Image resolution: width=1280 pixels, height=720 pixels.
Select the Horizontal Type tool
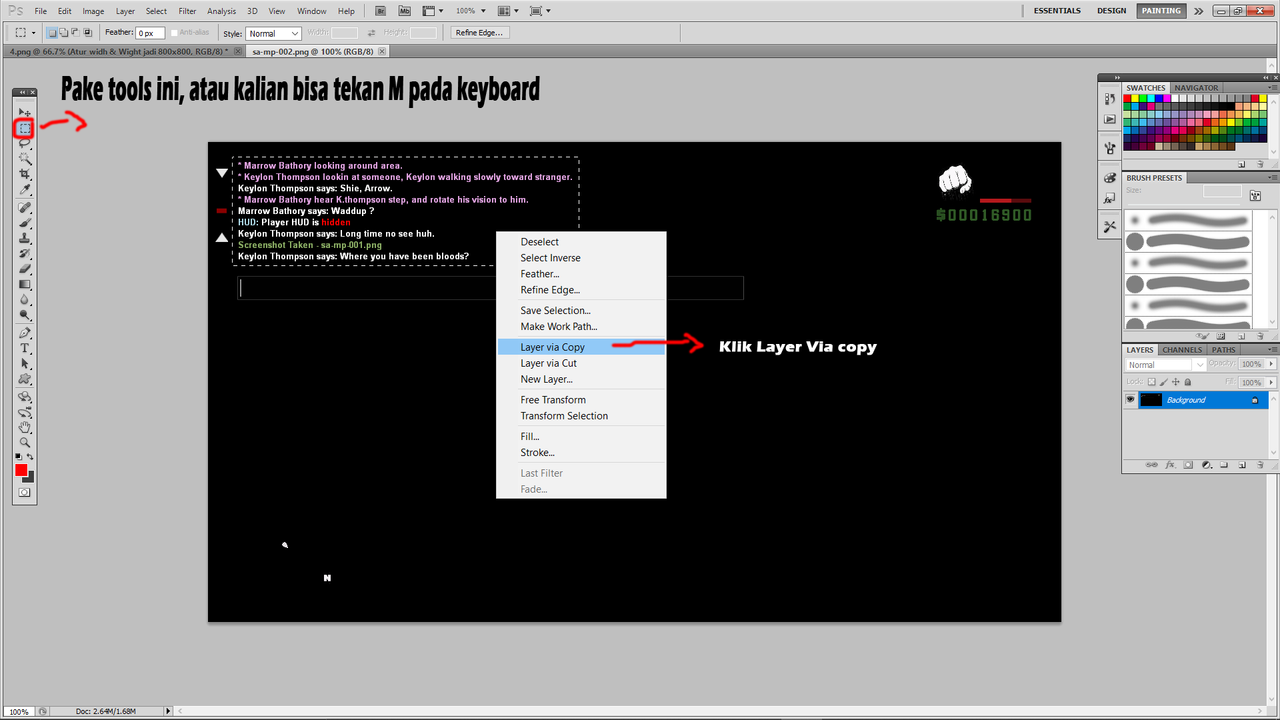[x=24, y=348]
